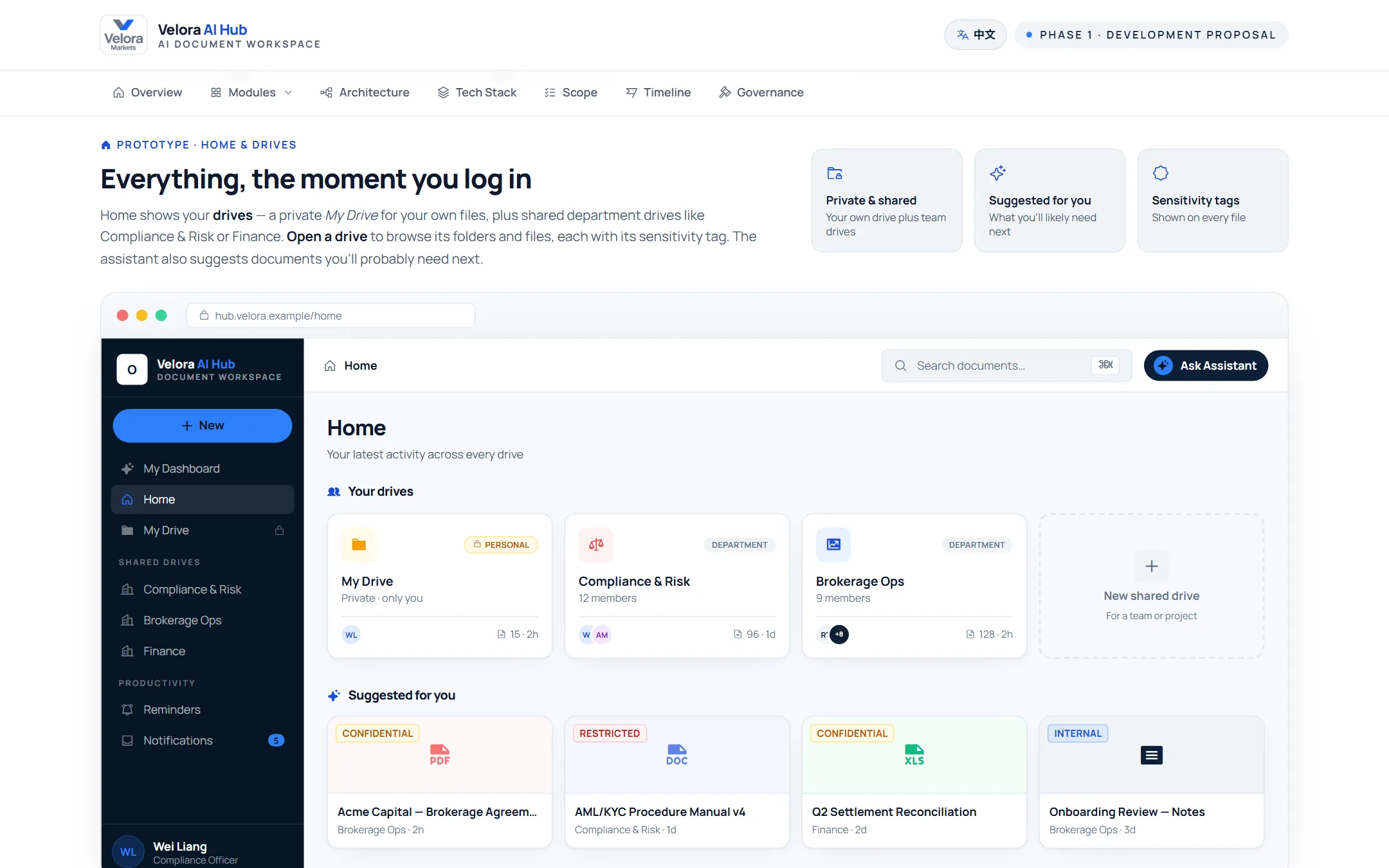
Task: Click the AM member avatar
Action: coord(602,635)
